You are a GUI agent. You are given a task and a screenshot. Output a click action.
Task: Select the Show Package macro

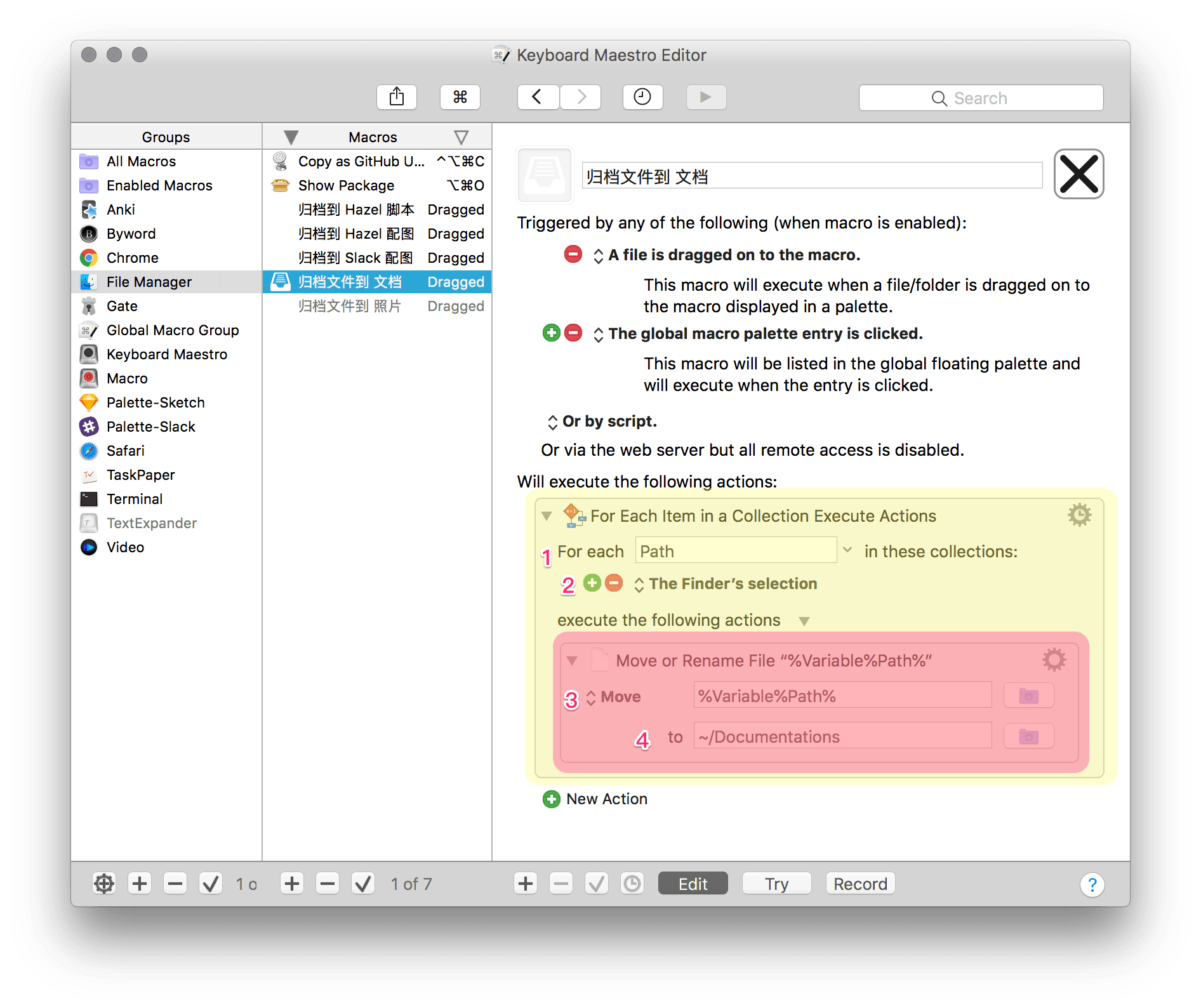point(346,185)
